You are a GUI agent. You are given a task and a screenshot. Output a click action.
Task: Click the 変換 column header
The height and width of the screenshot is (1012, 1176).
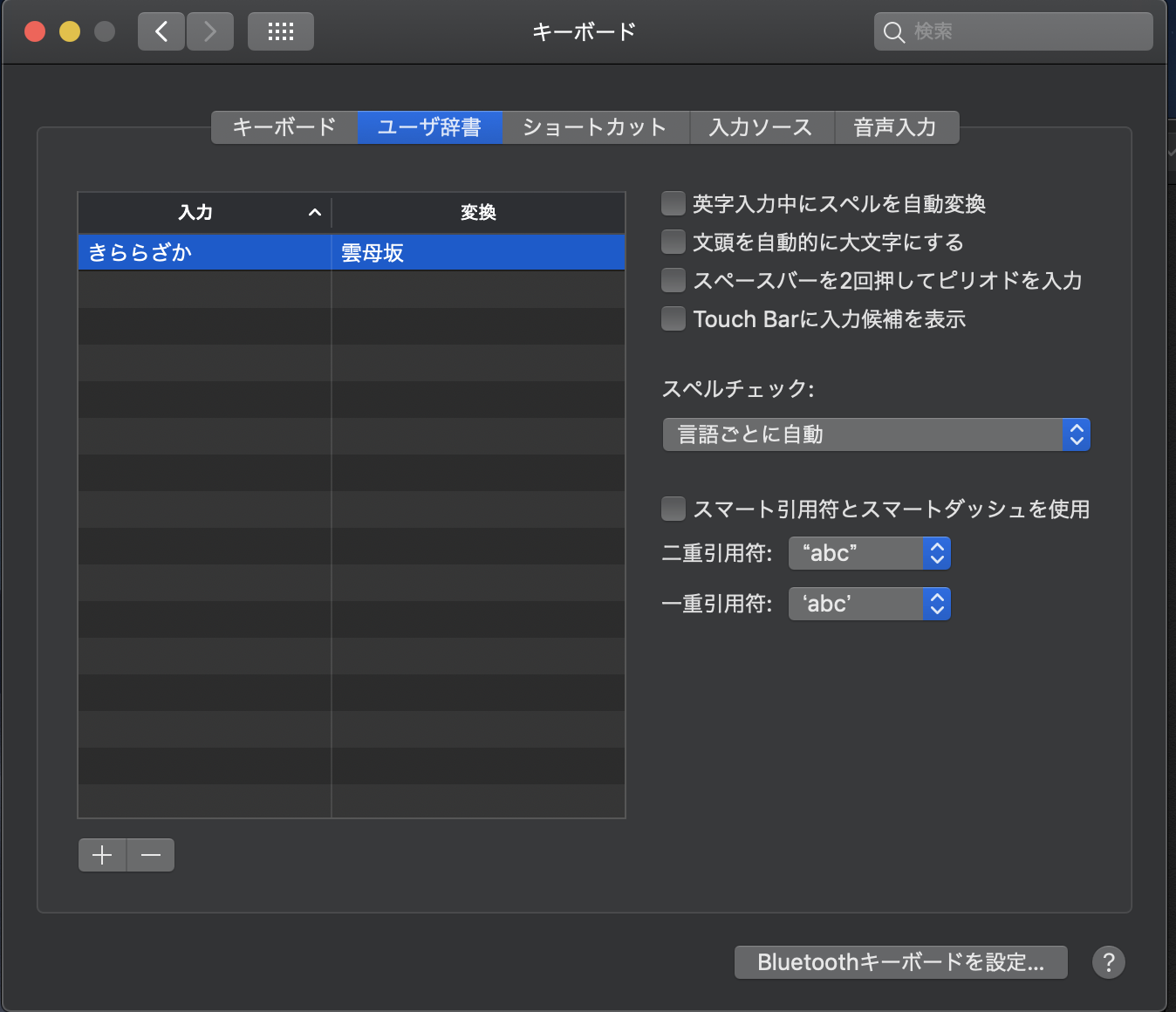coord(478,212)
